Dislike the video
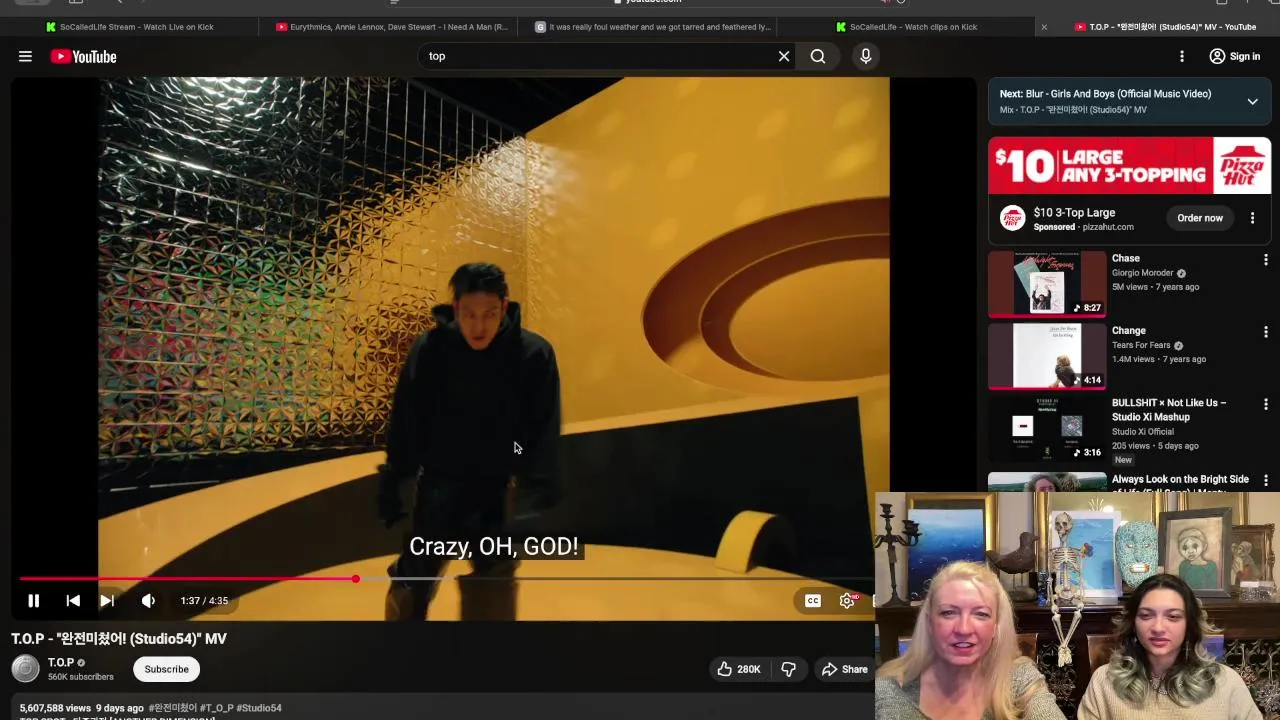 [x=788, y=669]
